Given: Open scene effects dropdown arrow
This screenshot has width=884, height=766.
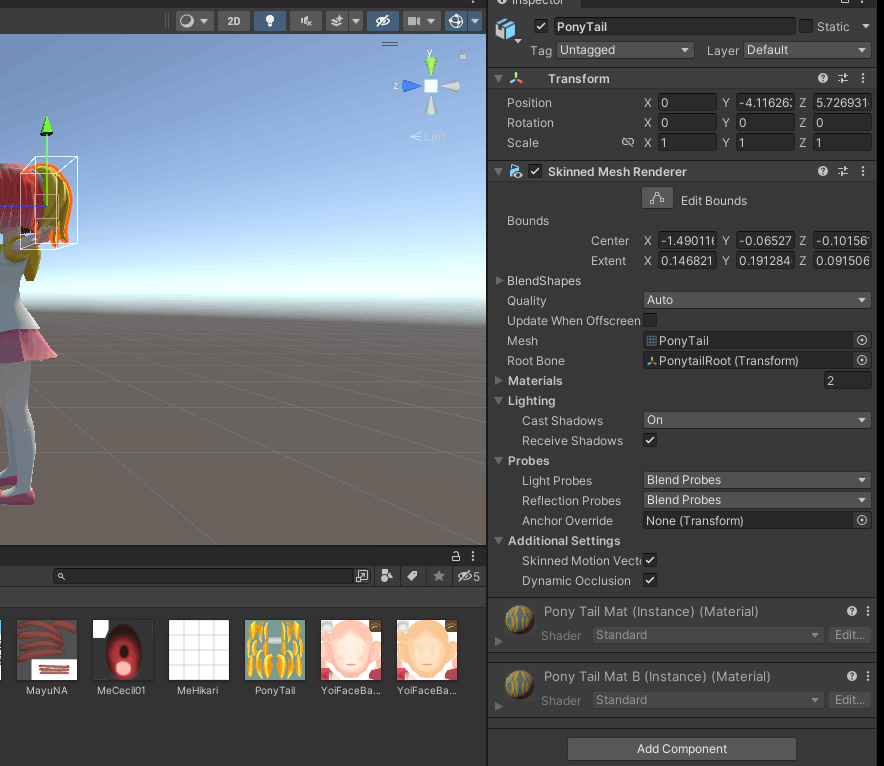Looking at the screenshot, I should point(356,21).
